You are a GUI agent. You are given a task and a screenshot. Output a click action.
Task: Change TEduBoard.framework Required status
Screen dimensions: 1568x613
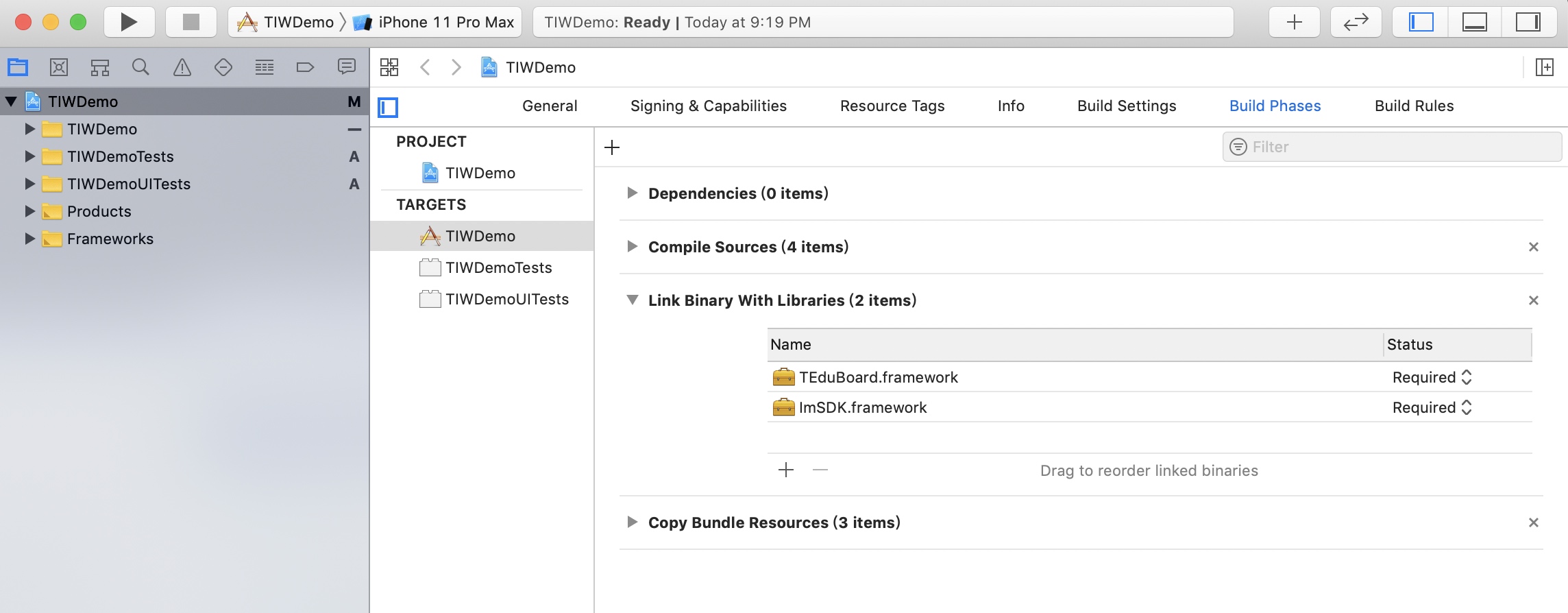1432,377
